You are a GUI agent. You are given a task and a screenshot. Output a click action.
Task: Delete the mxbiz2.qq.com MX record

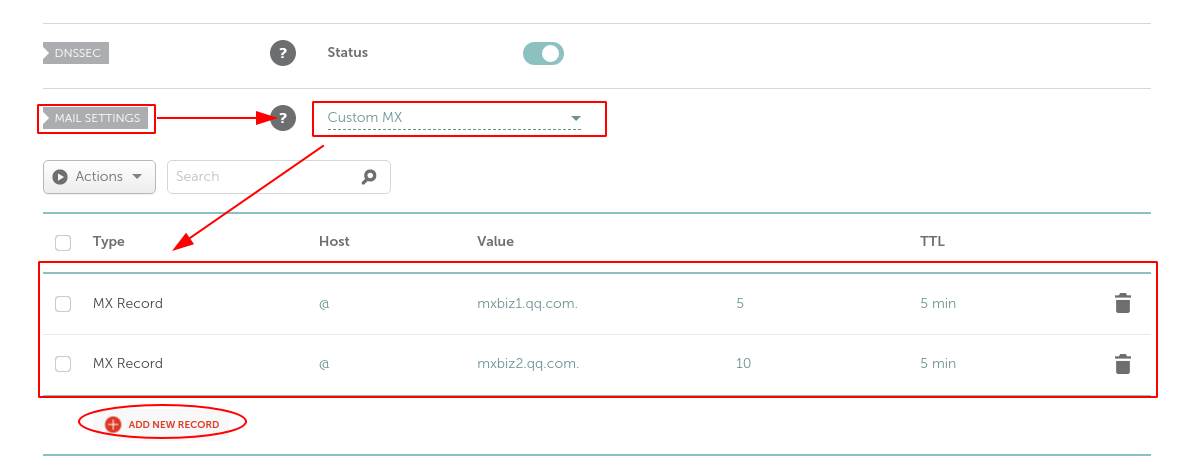coord(1122,364)
